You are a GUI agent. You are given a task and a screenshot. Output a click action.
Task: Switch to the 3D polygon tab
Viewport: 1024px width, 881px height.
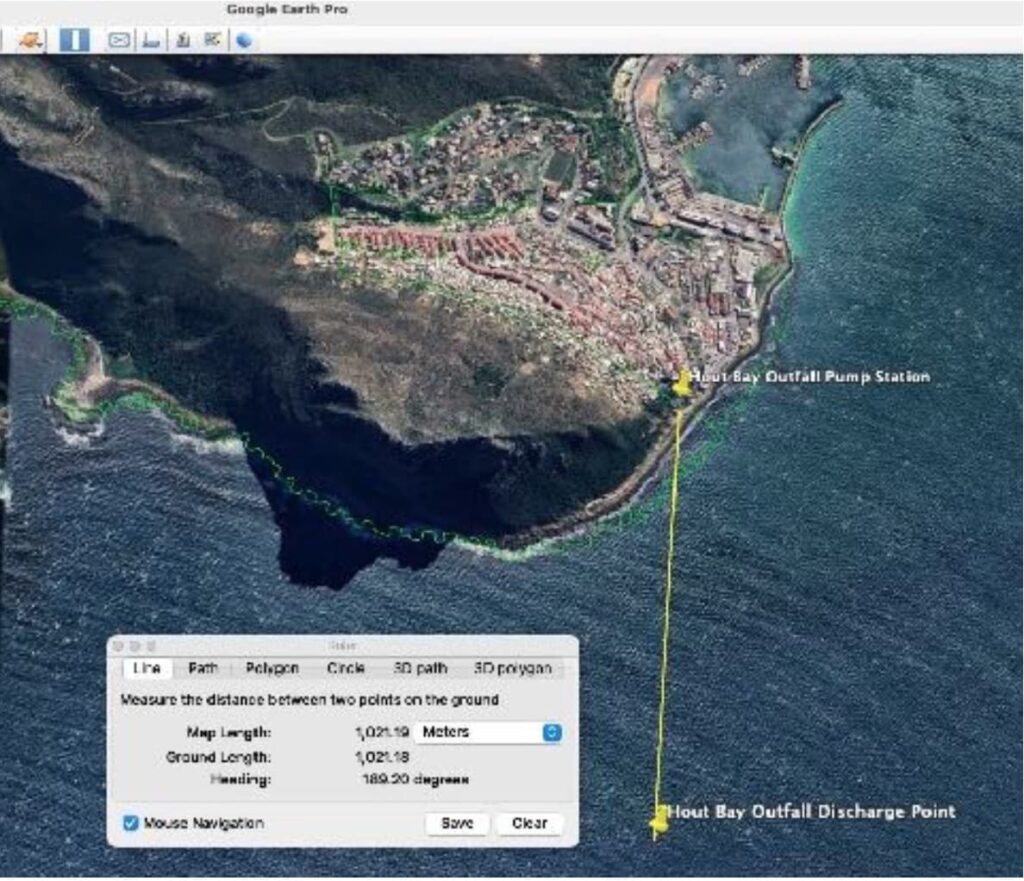click(x=512, y=668)
